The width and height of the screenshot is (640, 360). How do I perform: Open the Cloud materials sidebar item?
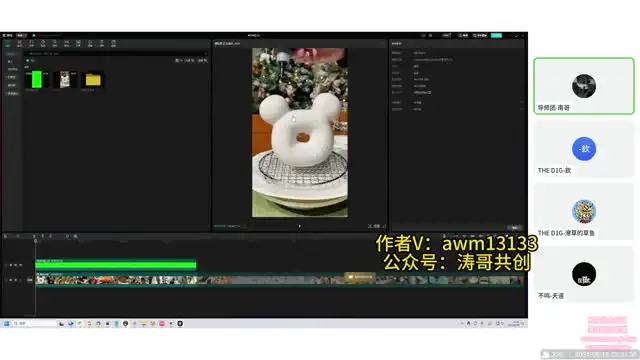point(11,77)
